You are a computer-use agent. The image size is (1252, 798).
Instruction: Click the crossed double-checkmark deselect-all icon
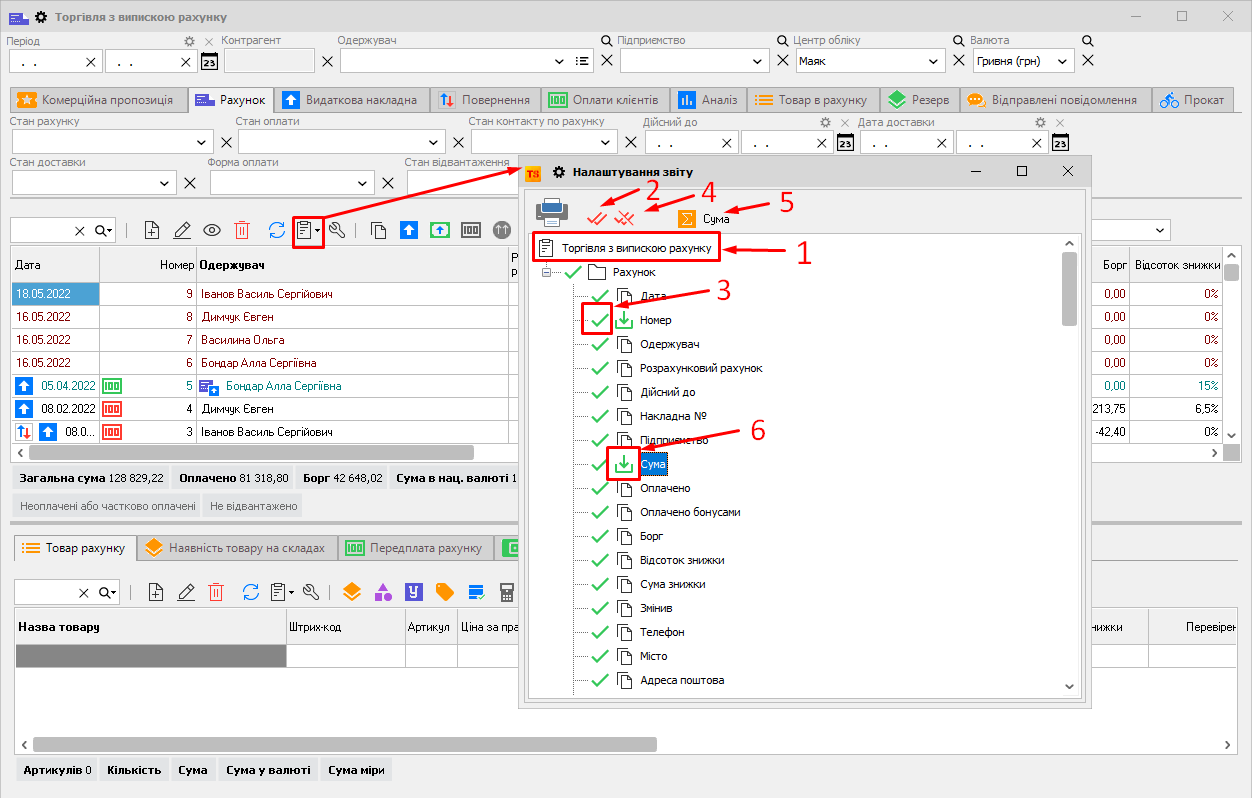(624, 217)
